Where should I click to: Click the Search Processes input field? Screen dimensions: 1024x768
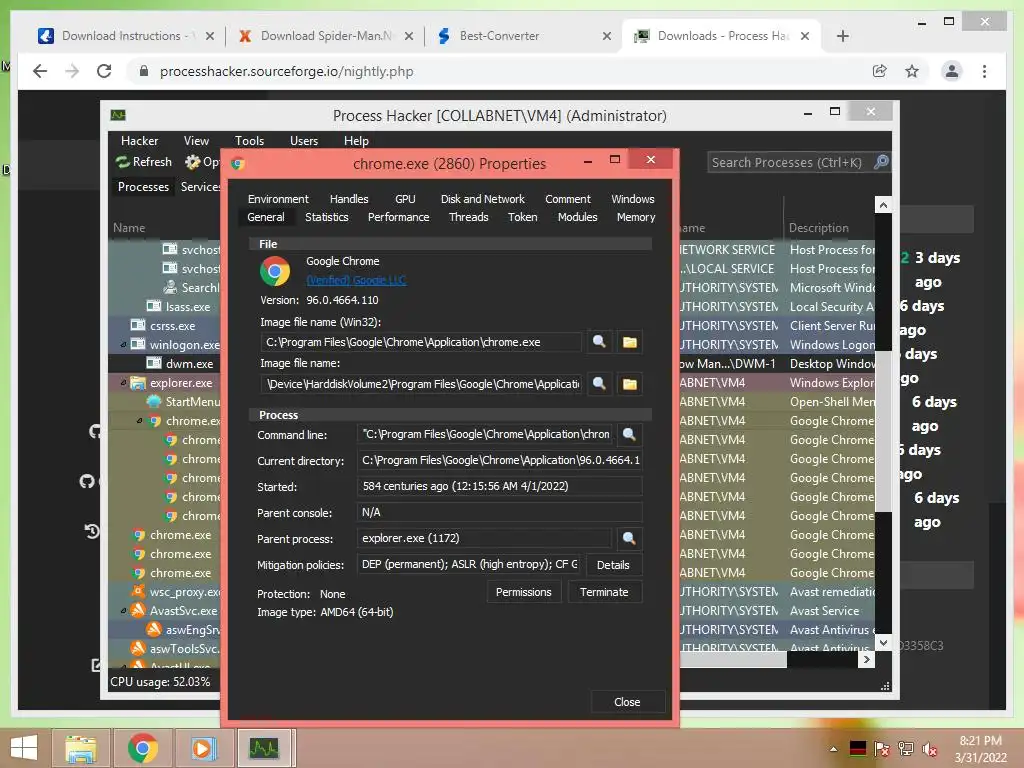click(786, 163)
